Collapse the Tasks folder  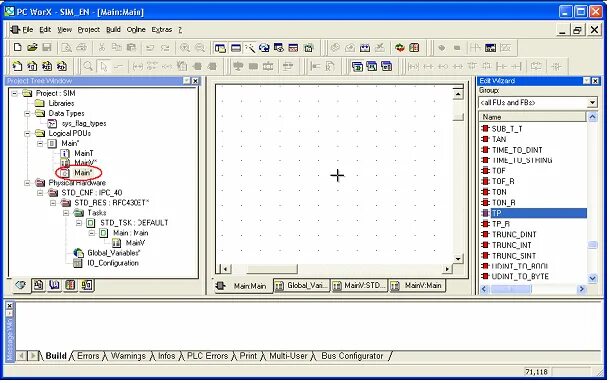(x=66, y=213)
